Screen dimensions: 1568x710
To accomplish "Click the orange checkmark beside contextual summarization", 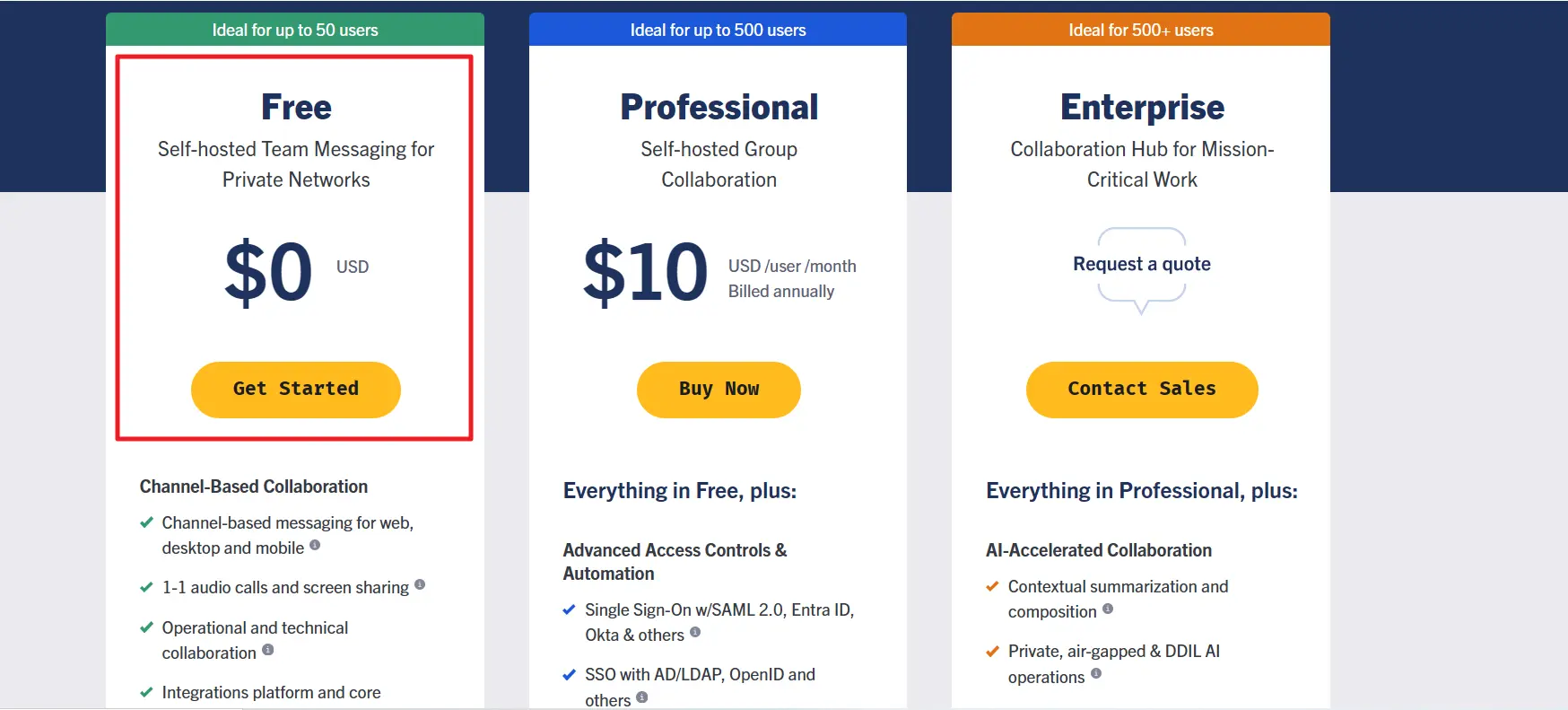I will tap(992, 586).
